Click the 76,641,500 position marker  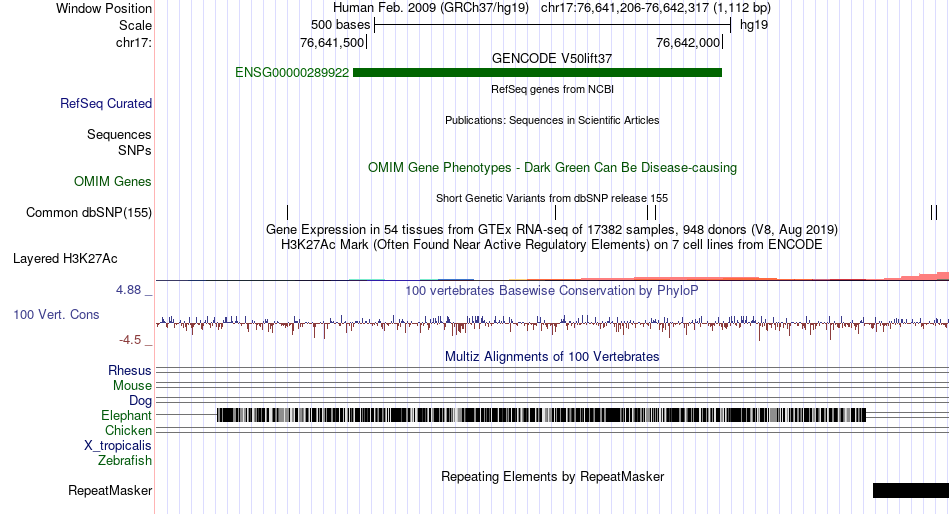coord(332,42)
